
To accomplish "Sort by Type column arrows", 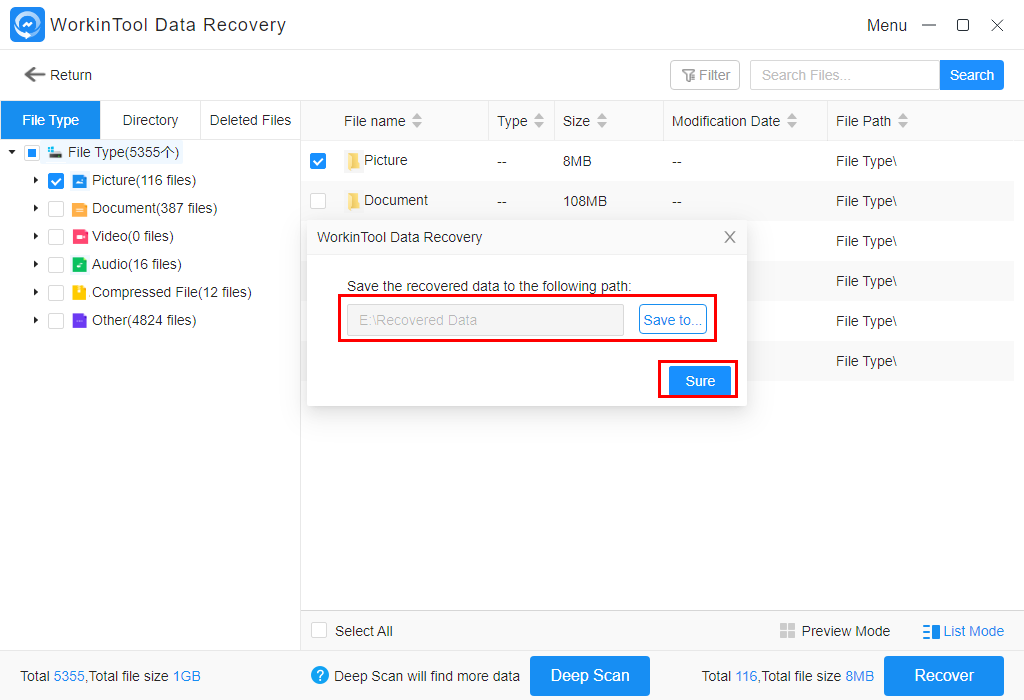I will pos(539,121).
